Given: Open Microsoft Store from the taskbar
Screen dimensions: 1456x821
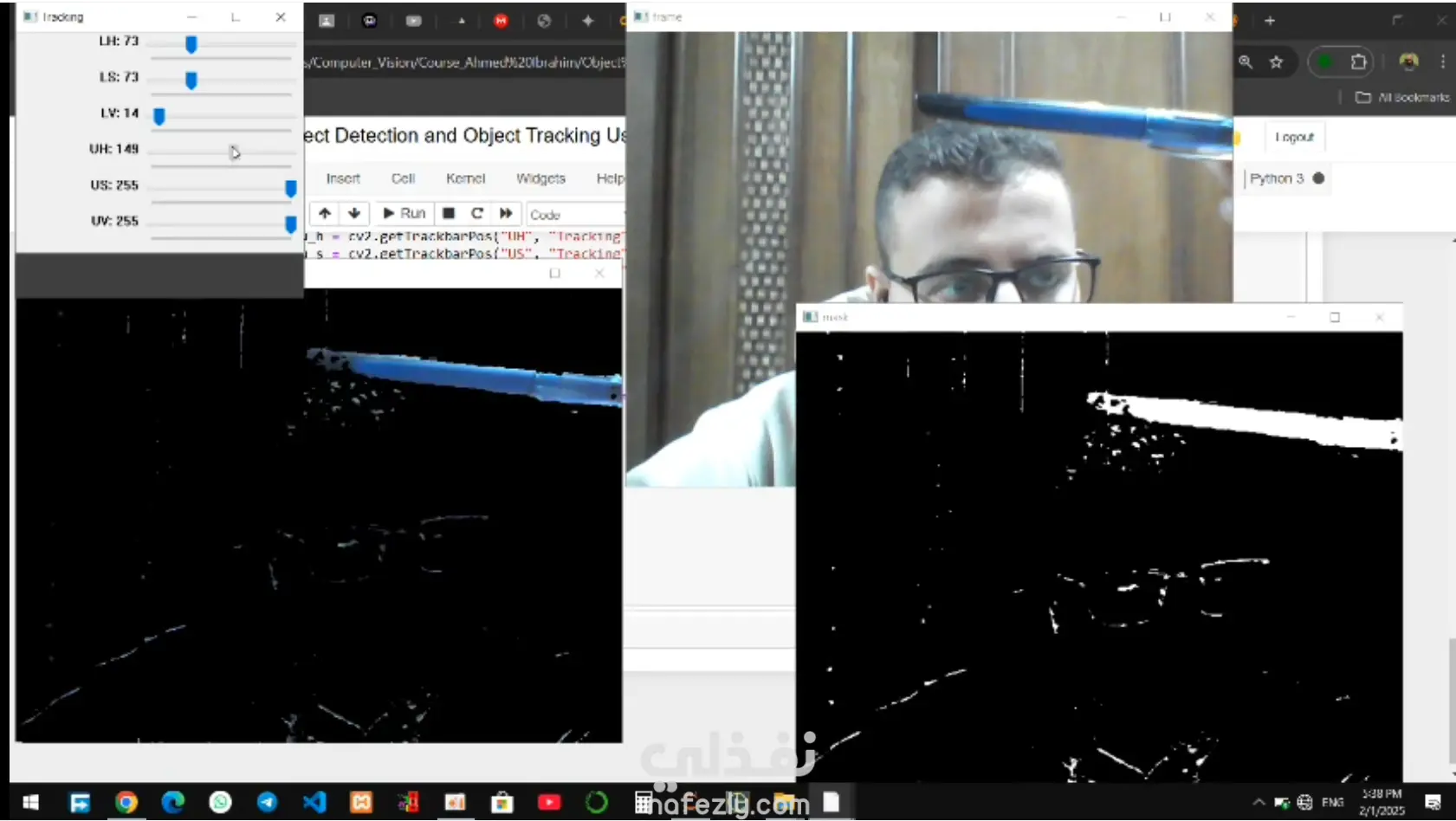Looking at the screenshot, I should 502,803.
